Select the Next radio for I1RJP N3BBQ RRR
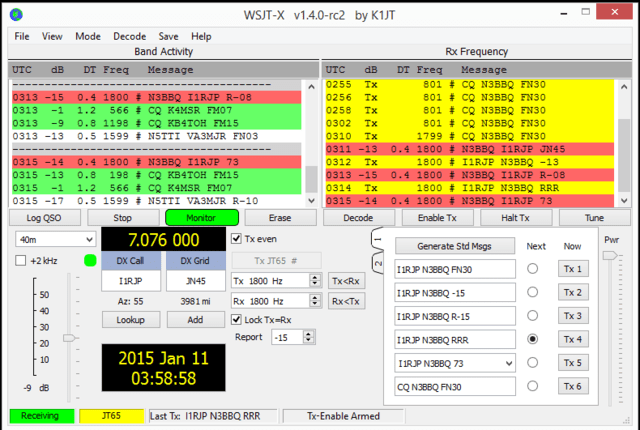This screenshot has height=430, width=640. pyautogui.click(x=532, y=339)
